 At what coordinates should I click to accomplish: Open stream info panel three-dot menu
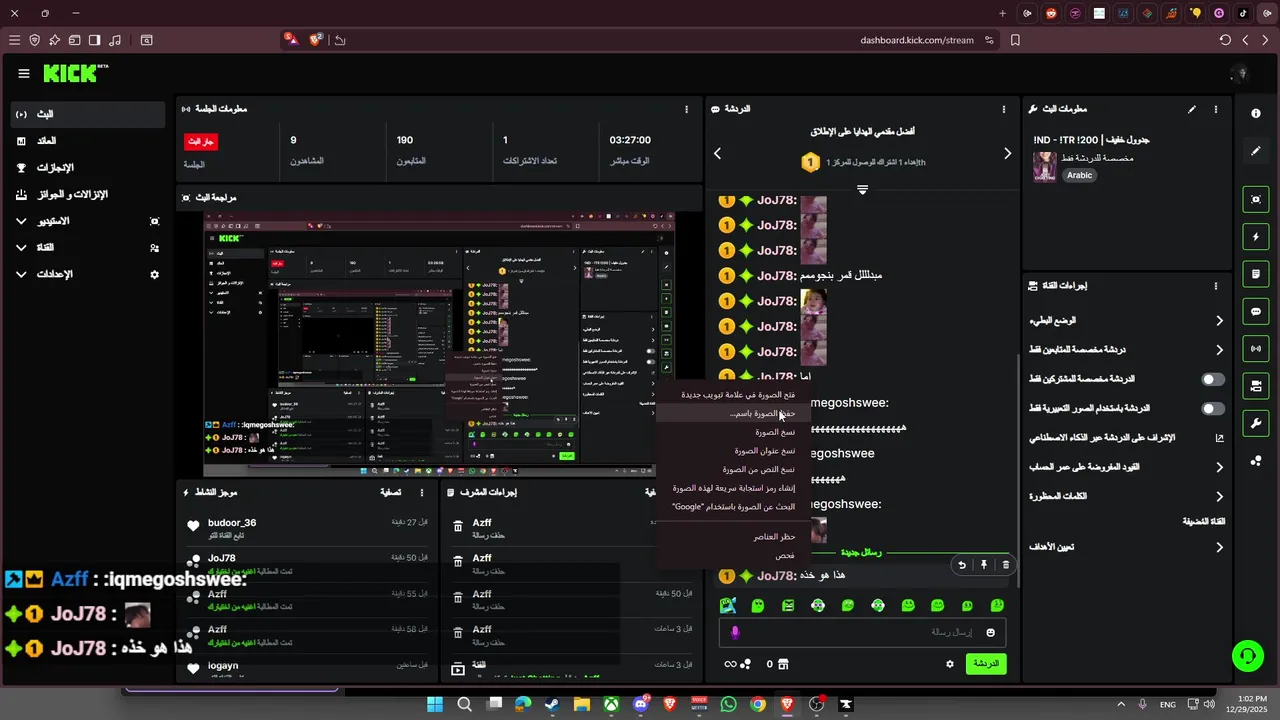1216,109
